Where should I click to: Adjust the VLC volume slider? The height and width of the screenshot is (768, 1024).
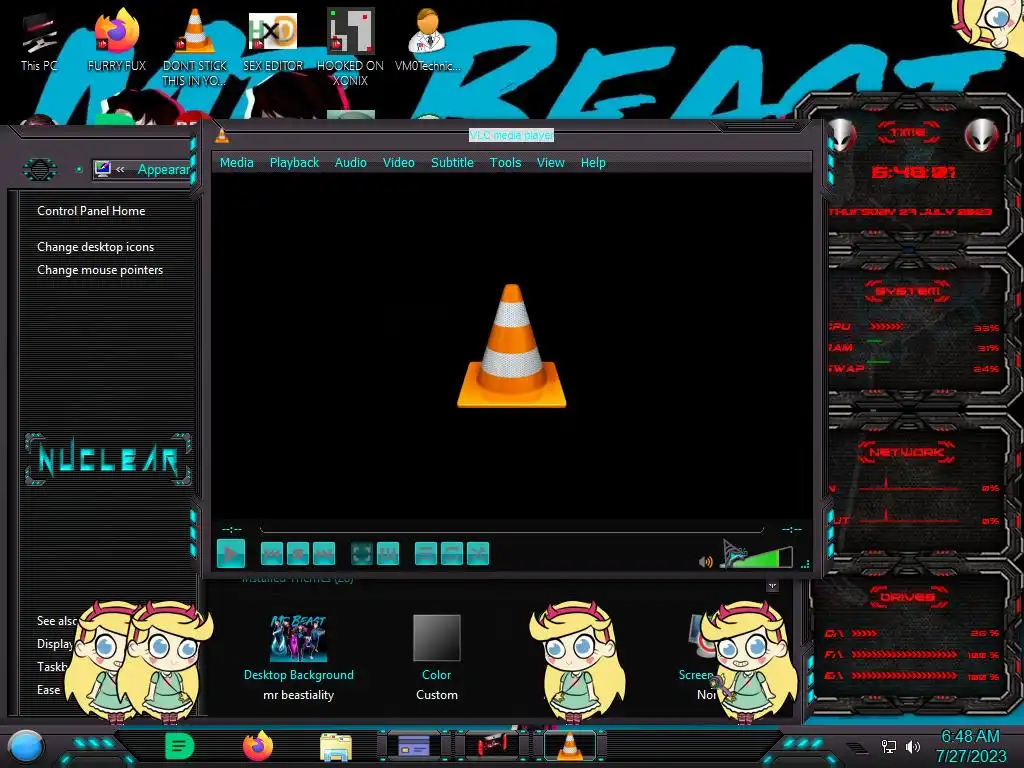758,557
